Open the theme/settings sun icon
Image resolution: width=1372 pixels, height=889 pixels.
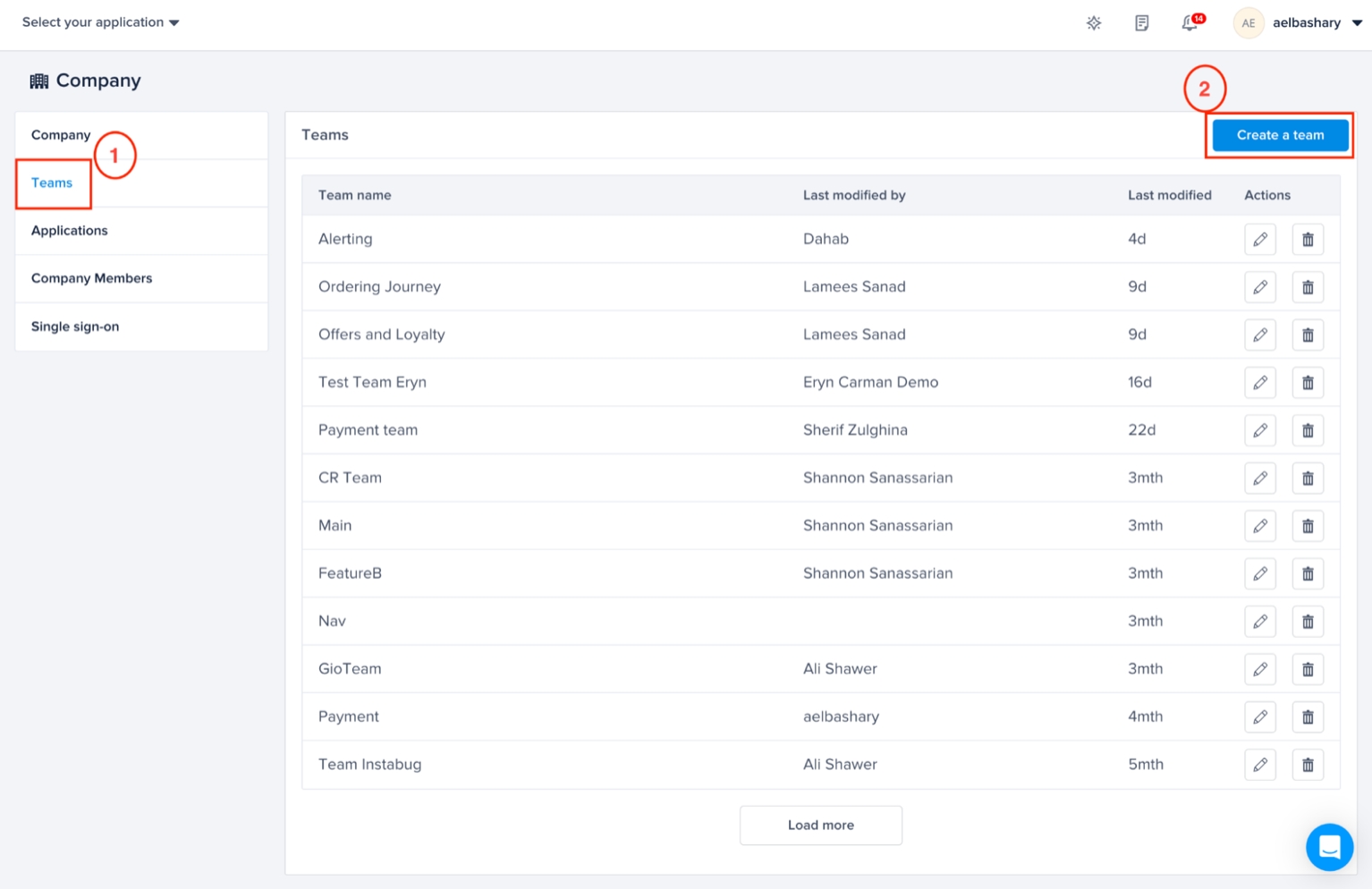pyautogui.click(x=1093, y=23)
